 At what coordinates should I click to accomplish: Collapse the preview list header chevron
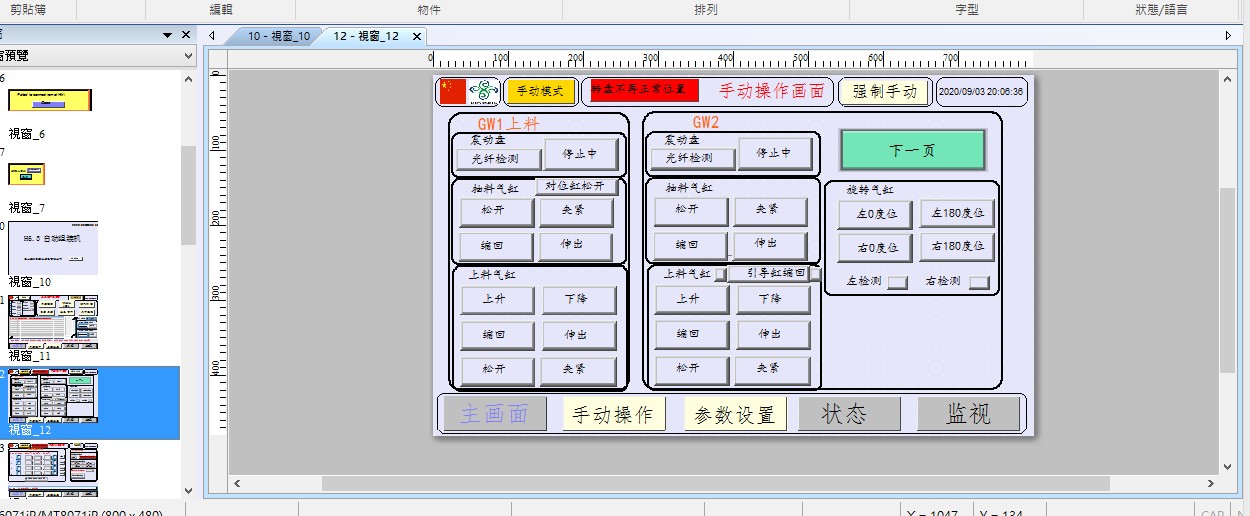(x=186, y=56)
